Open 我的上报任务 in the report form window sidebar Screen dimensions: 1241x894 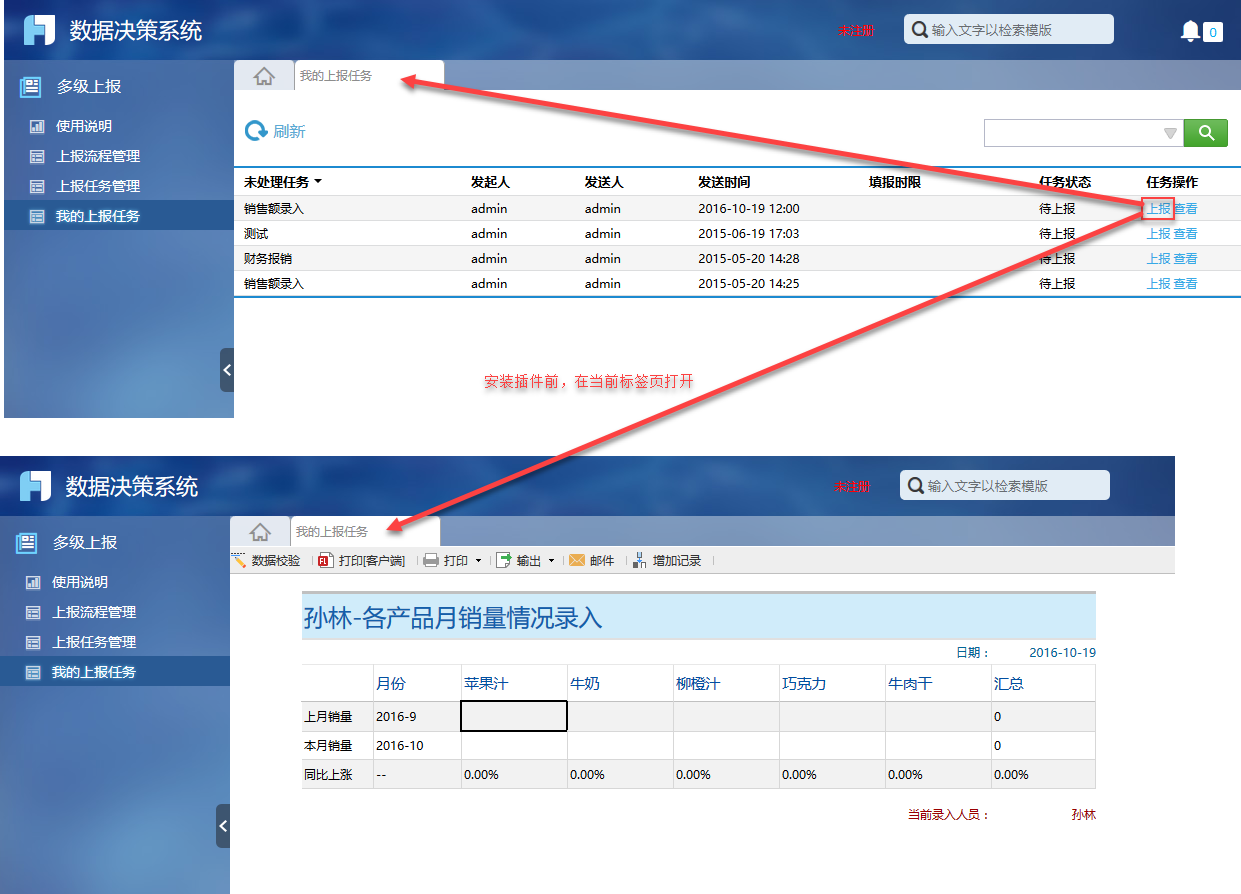(94, 672)
